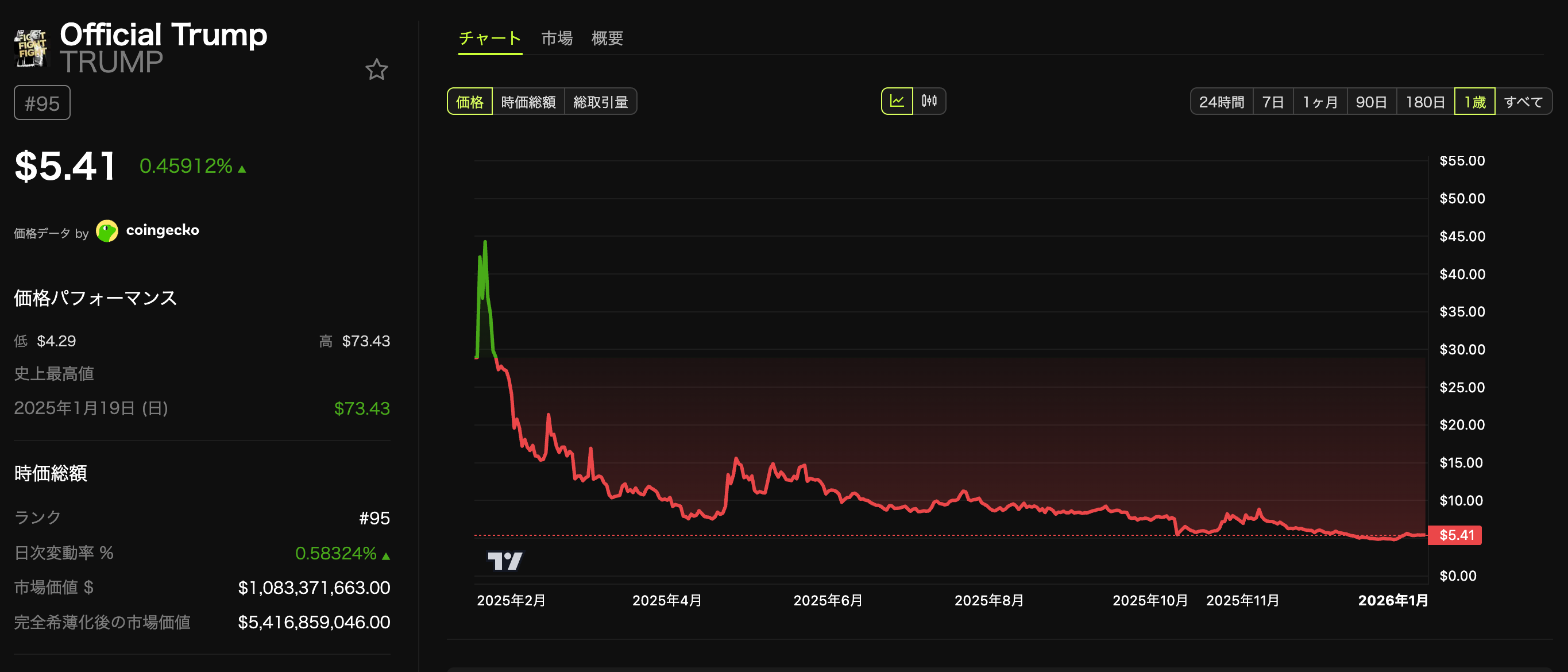Click the #95 rank badge

(x=42, y=103)
